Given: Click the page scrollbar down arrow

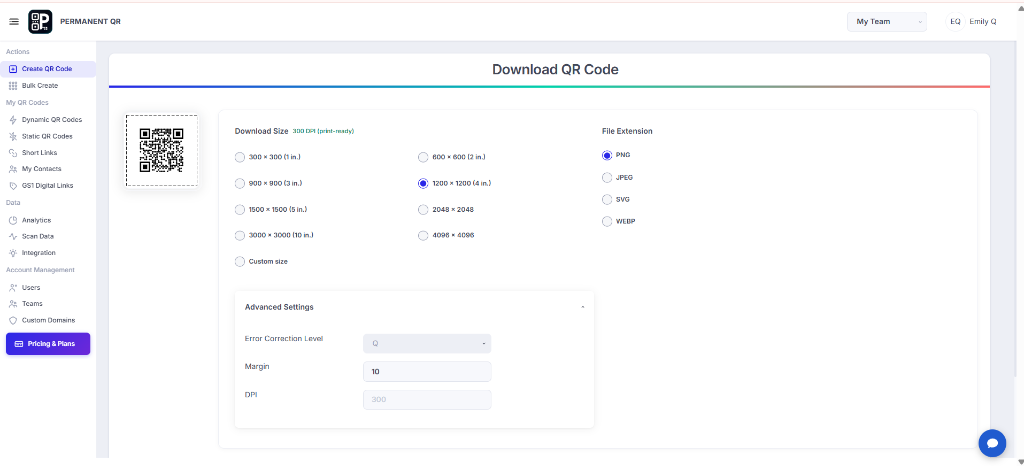Looking at the screenshot, I should click(1019, 461).
